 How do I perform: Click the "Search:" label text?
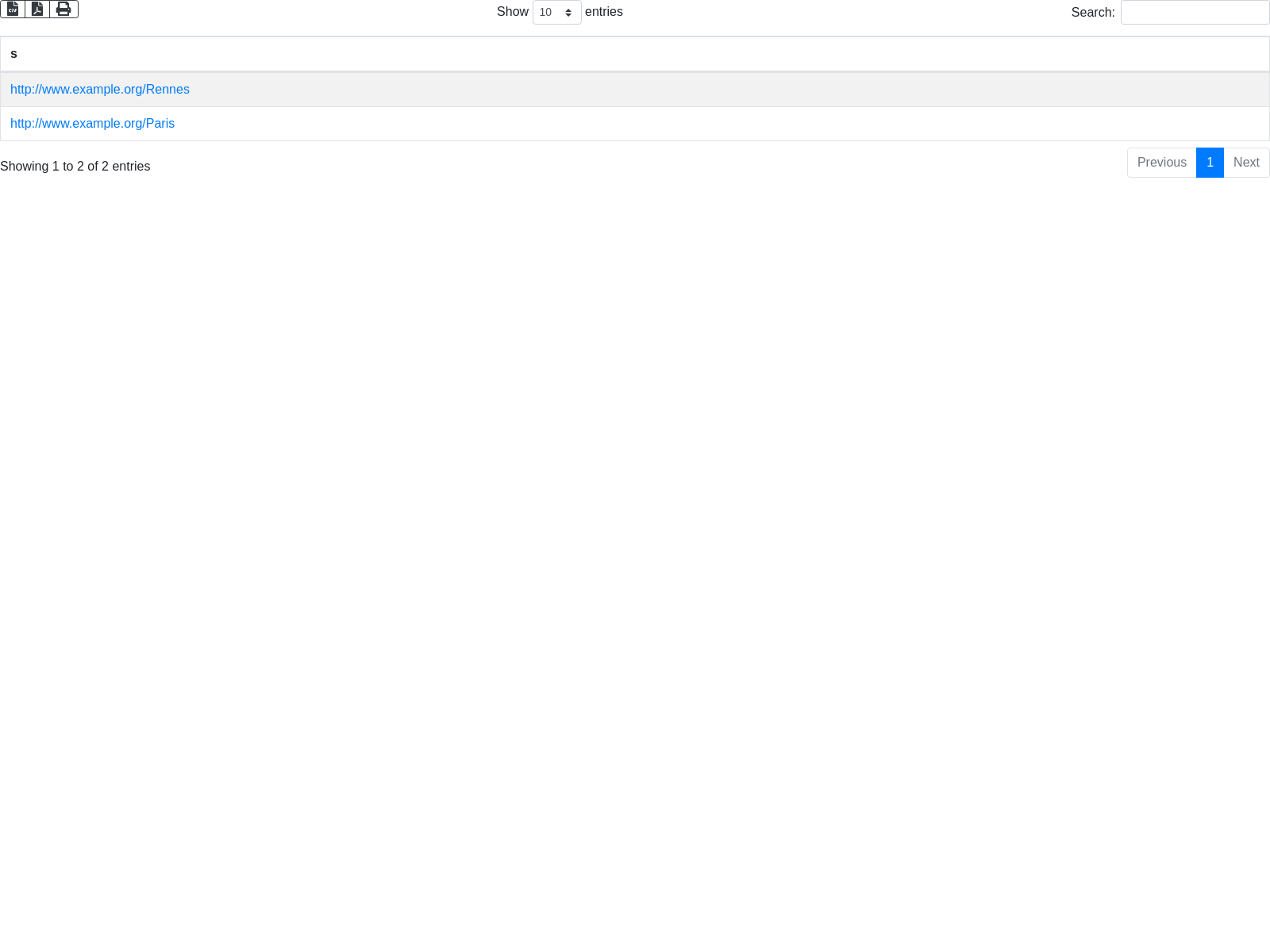[x=1092, y=13]
